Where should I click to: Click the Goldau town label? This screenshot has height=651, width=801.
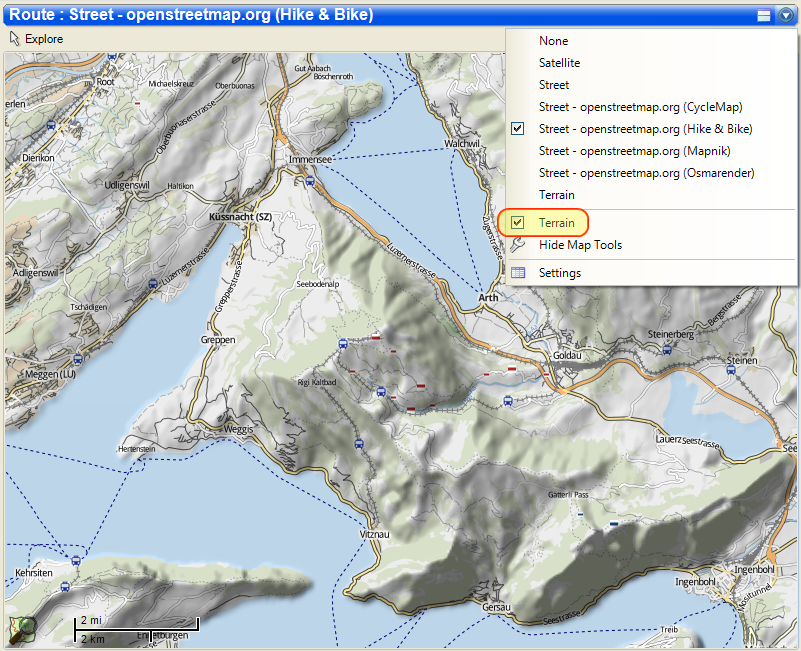[x=567, y=355]
